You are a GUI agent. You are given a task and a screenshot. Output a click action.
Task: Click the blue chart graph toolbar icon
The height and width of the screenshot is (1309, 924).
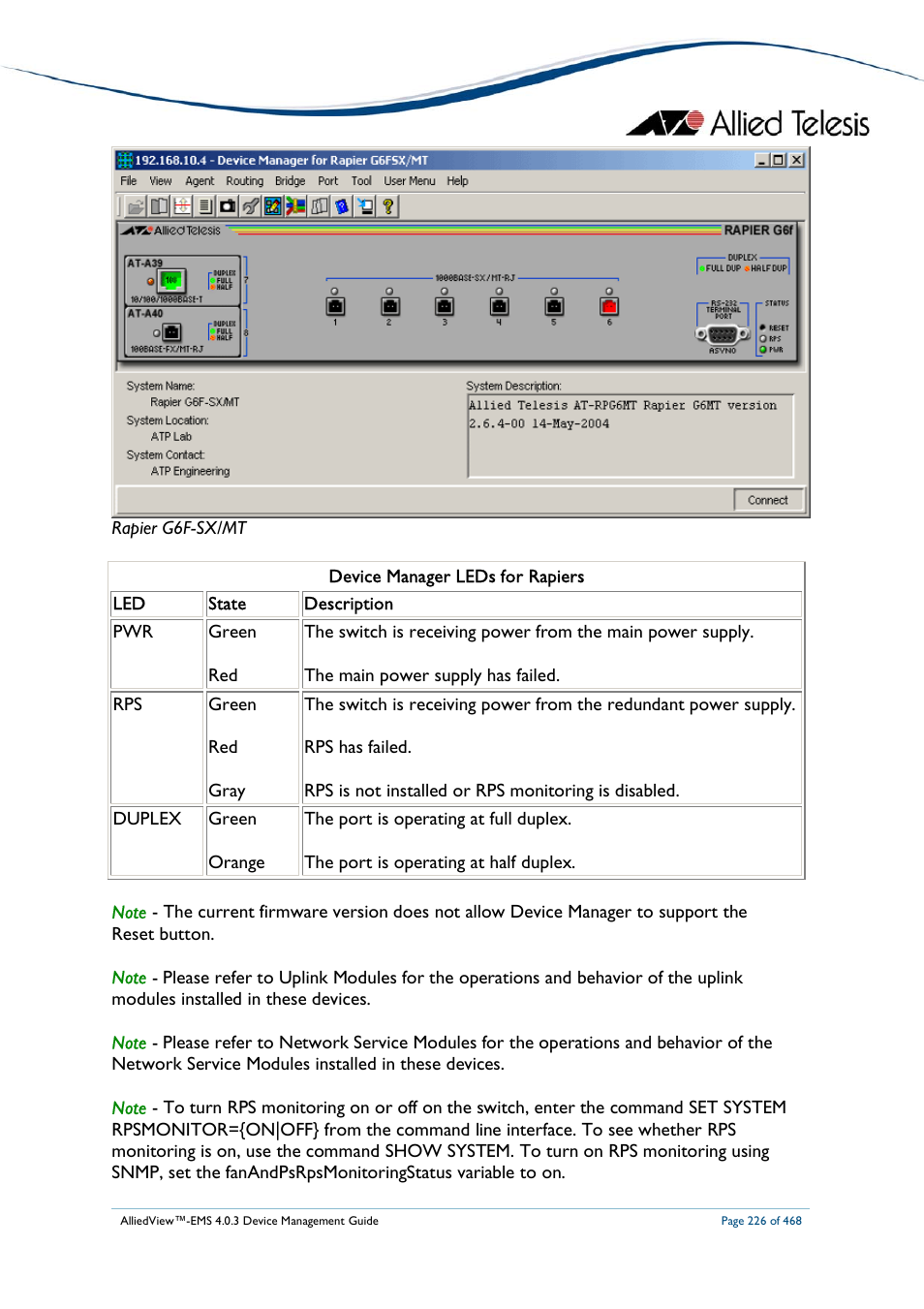tap(273, 206)
